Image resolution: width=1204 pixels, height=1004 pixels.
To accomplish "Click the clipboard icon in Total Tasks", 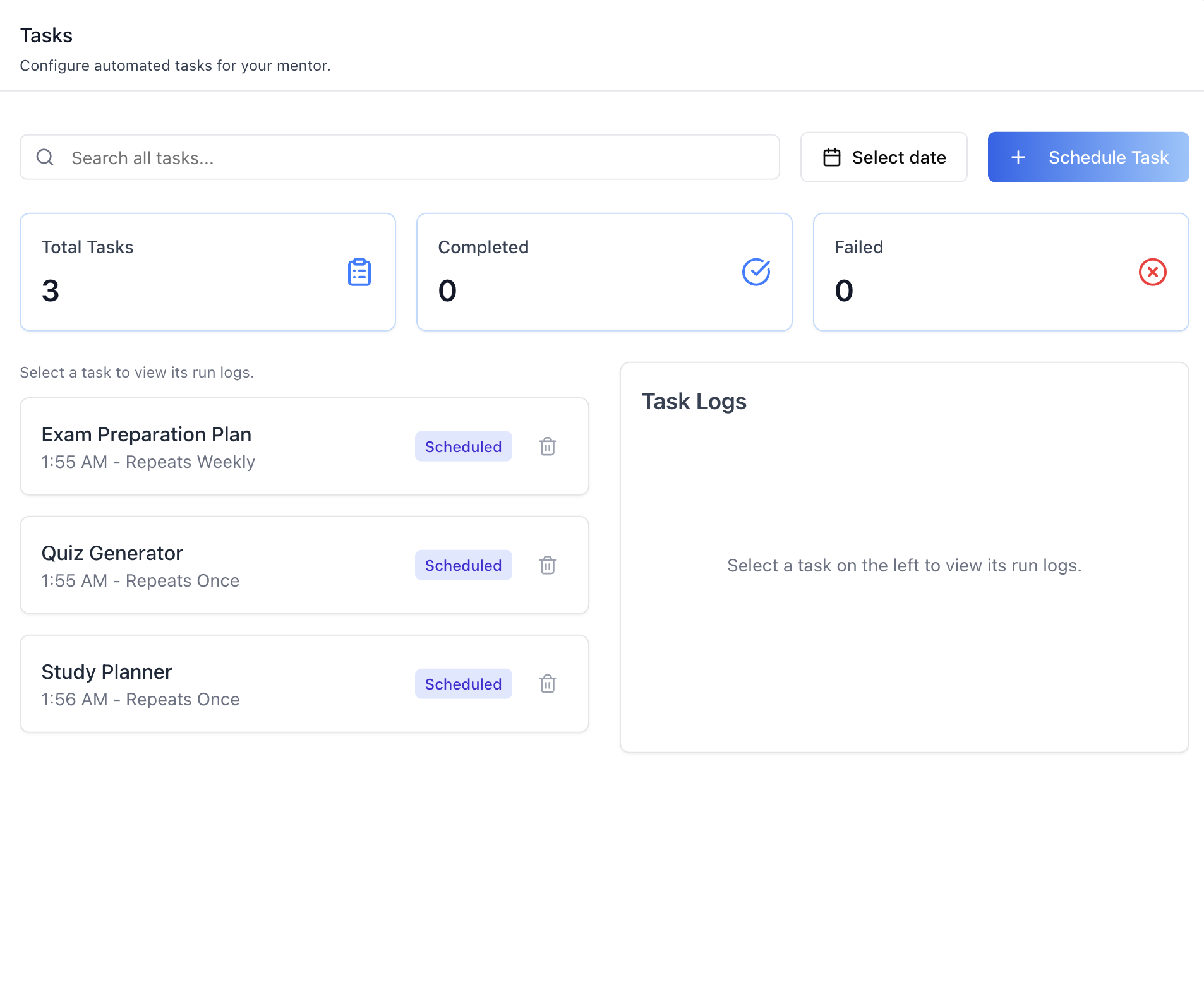I will [x=359, y=272].
